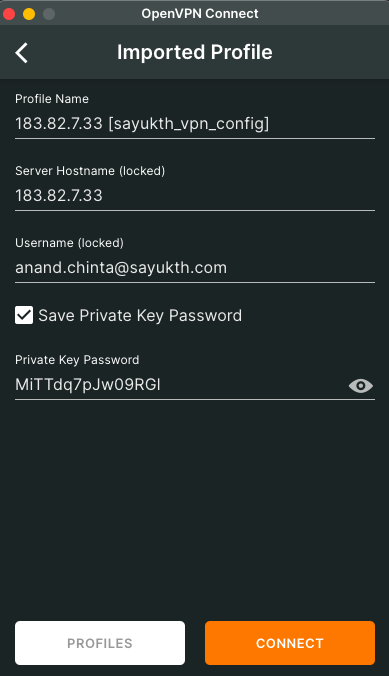The width and height of the screenshot is (389, 676).
Task: Minimize the window using the yellow button
Action: 29,14
